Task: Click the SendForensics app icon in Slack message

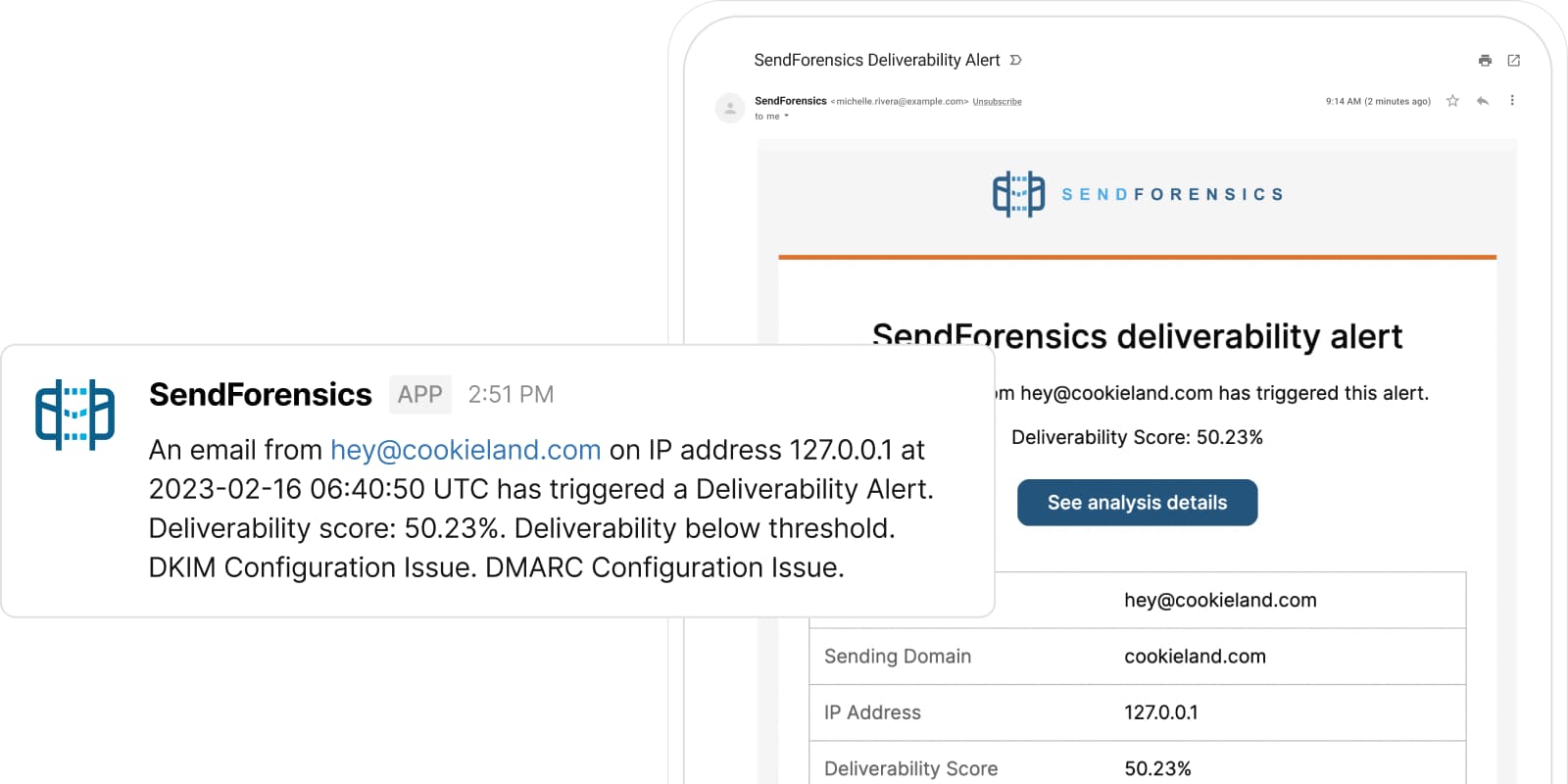Action: [74, 414]
